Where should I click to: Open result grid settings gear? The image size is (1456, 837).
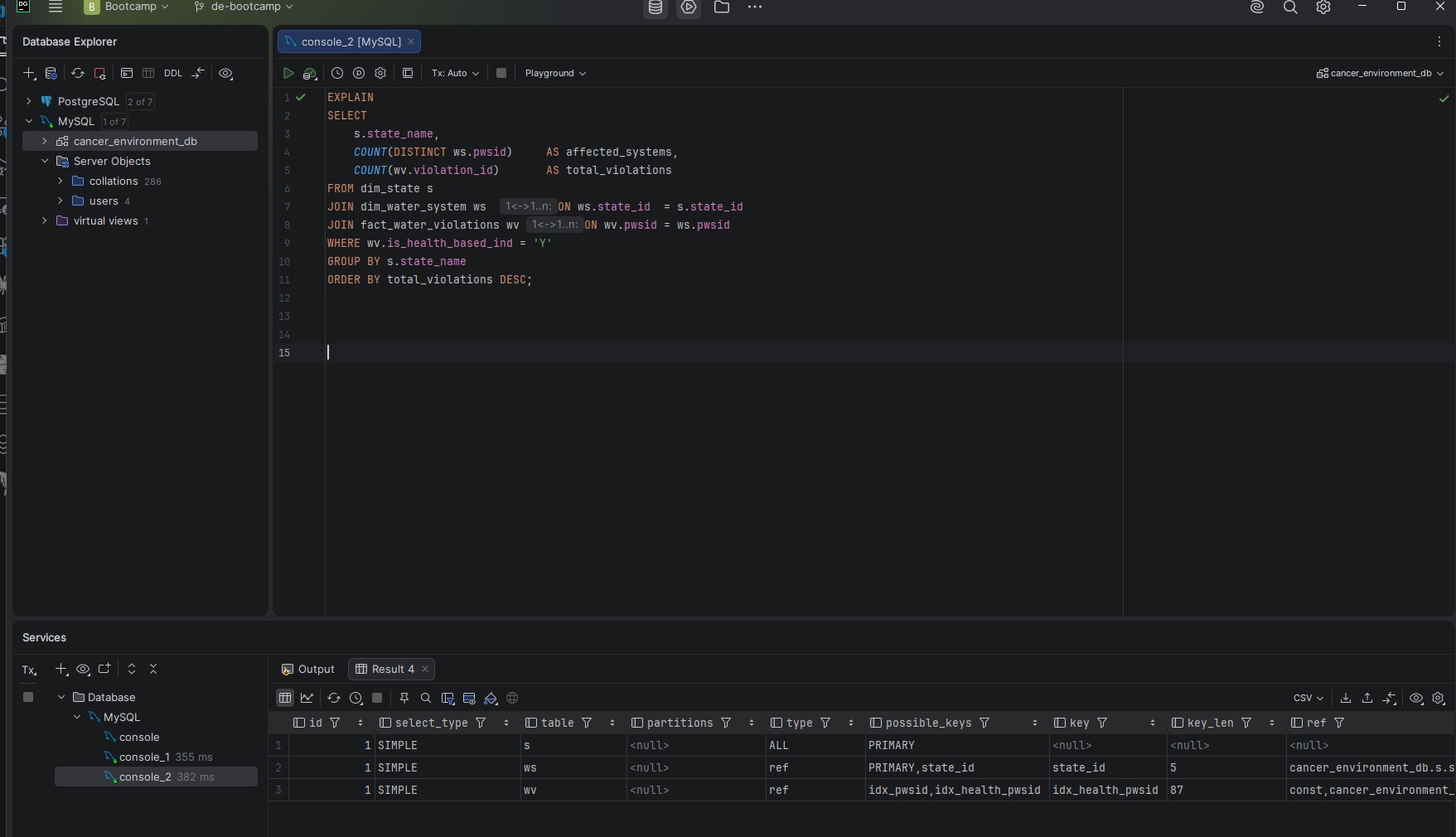(x=1439, y=698)
